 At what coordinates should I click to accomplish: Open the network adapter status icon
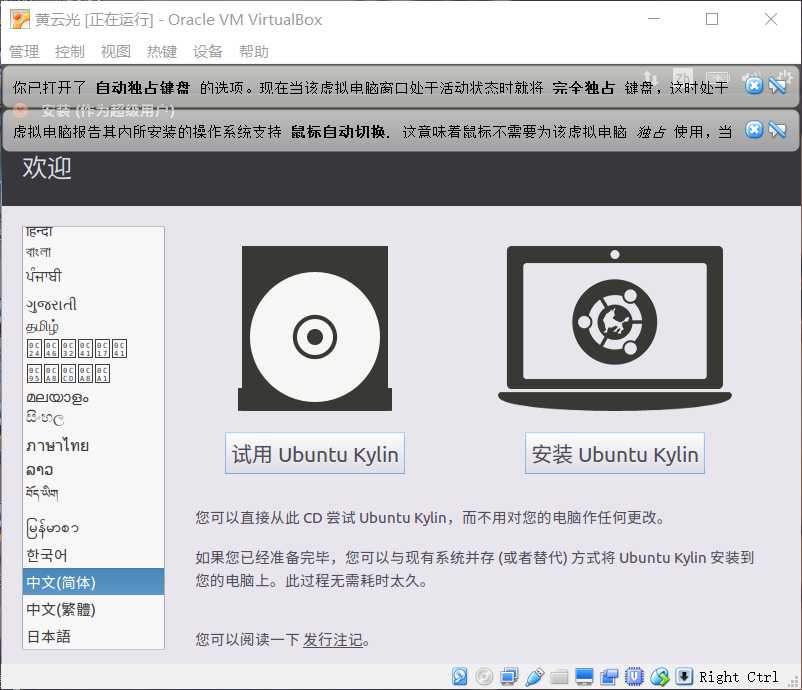(x=509, y=677)
